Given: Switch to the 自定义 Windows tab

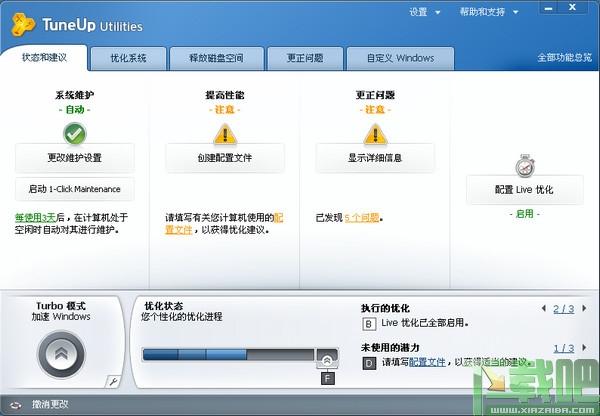Looking at the screenshot, I should click(x=400, y=58).
